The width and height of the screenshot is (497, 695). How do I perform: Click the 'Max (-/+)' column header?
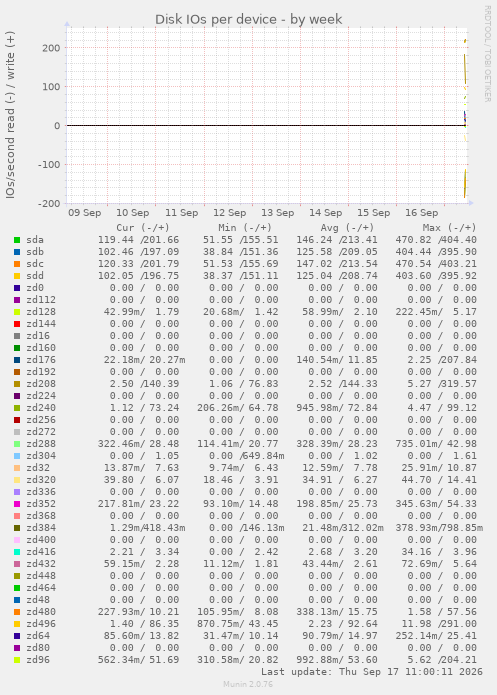point(449,228)
